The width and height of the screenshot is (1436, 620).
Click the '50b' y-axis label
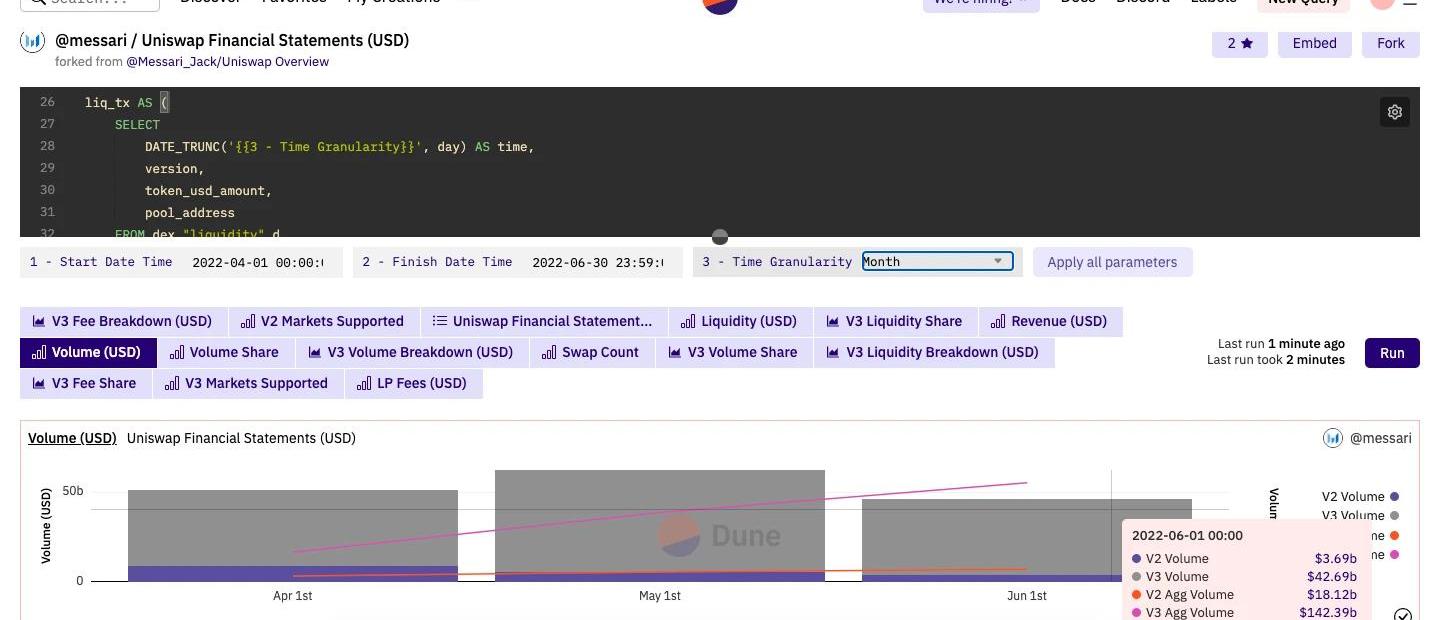73,491
